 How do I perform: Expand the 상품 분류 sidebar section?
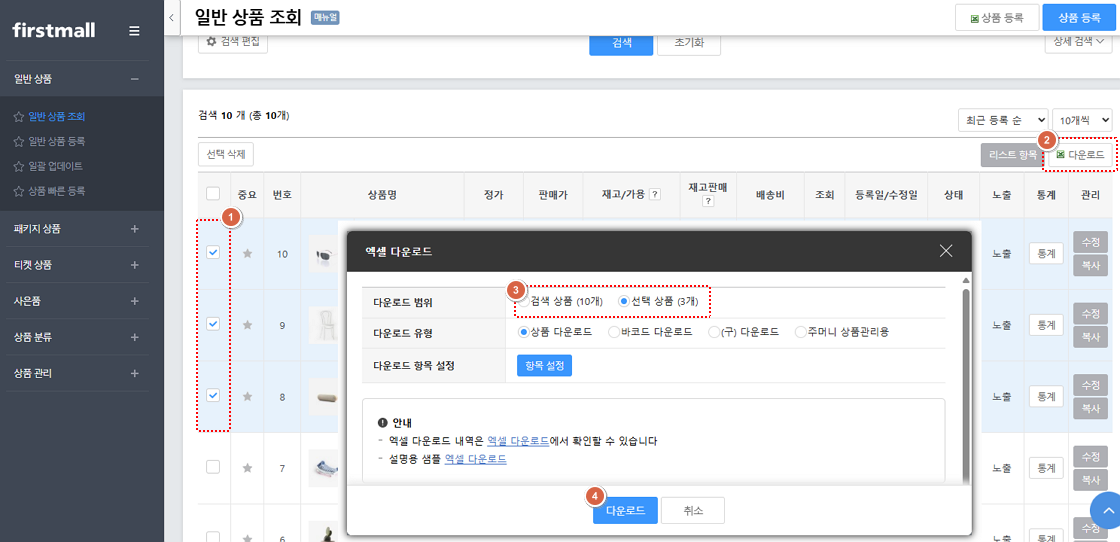tap(134, 337)
